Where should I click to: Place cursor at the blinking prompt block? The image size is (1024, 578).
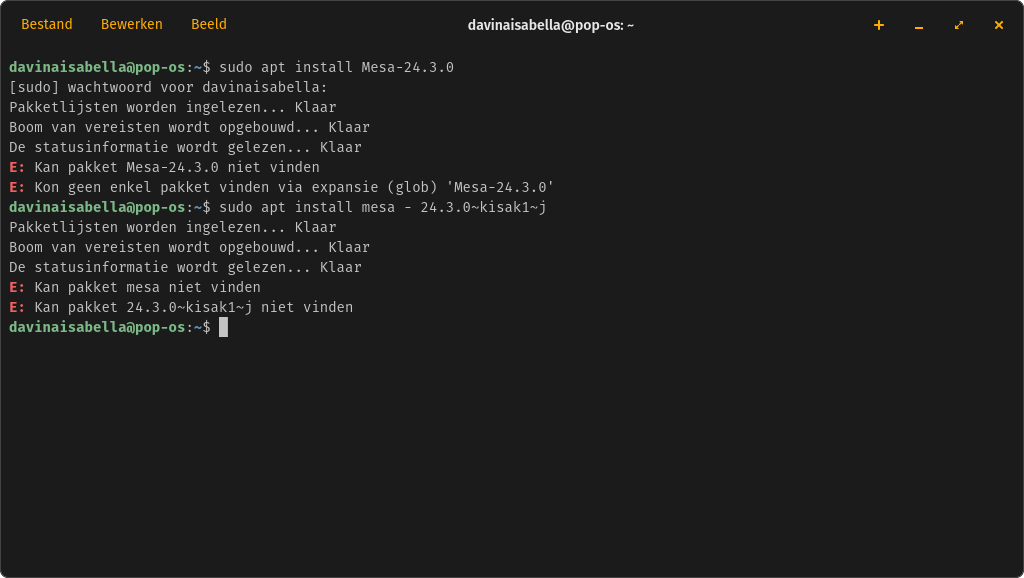223,327
